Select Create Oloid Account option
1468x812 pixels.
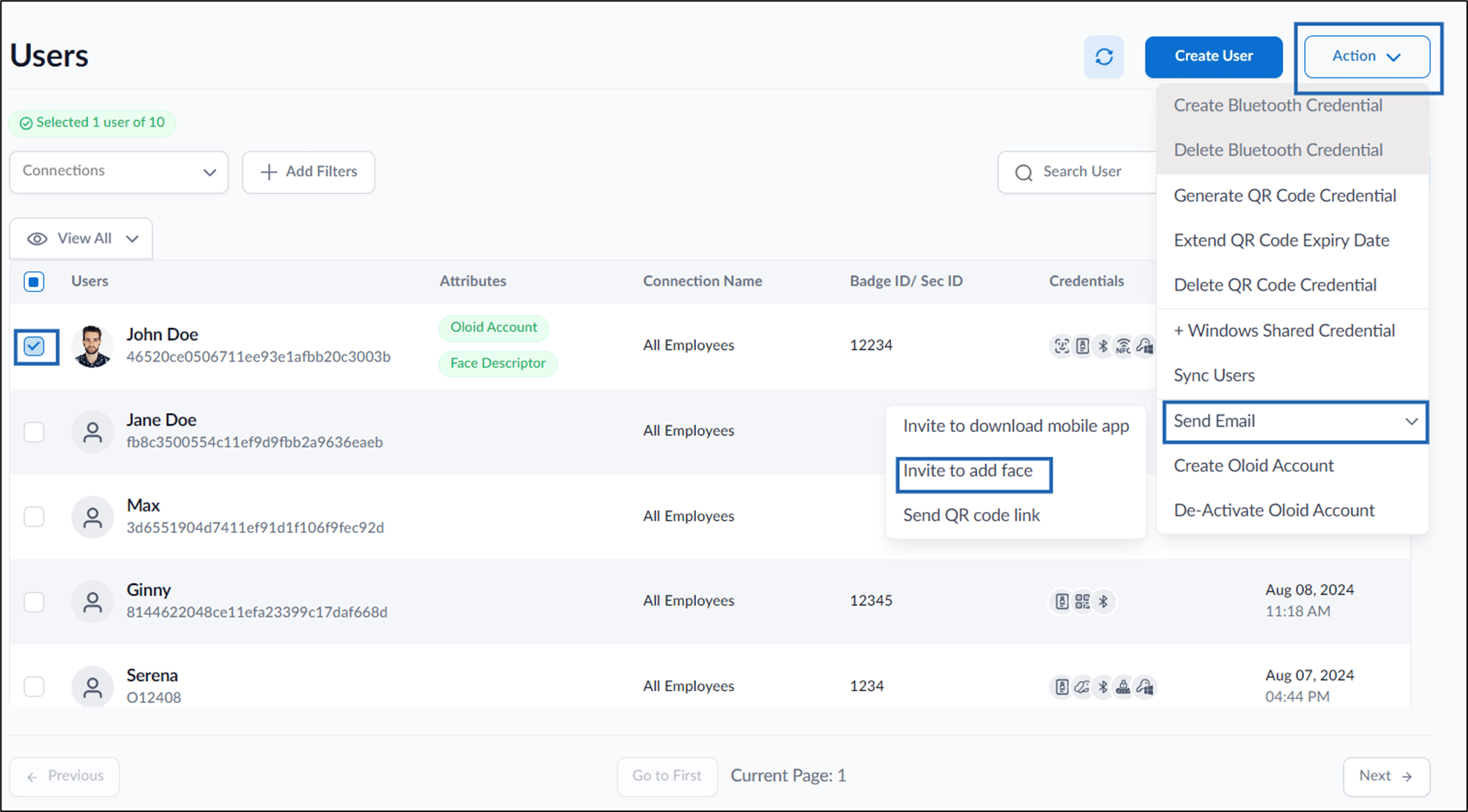pos(1253,466)
